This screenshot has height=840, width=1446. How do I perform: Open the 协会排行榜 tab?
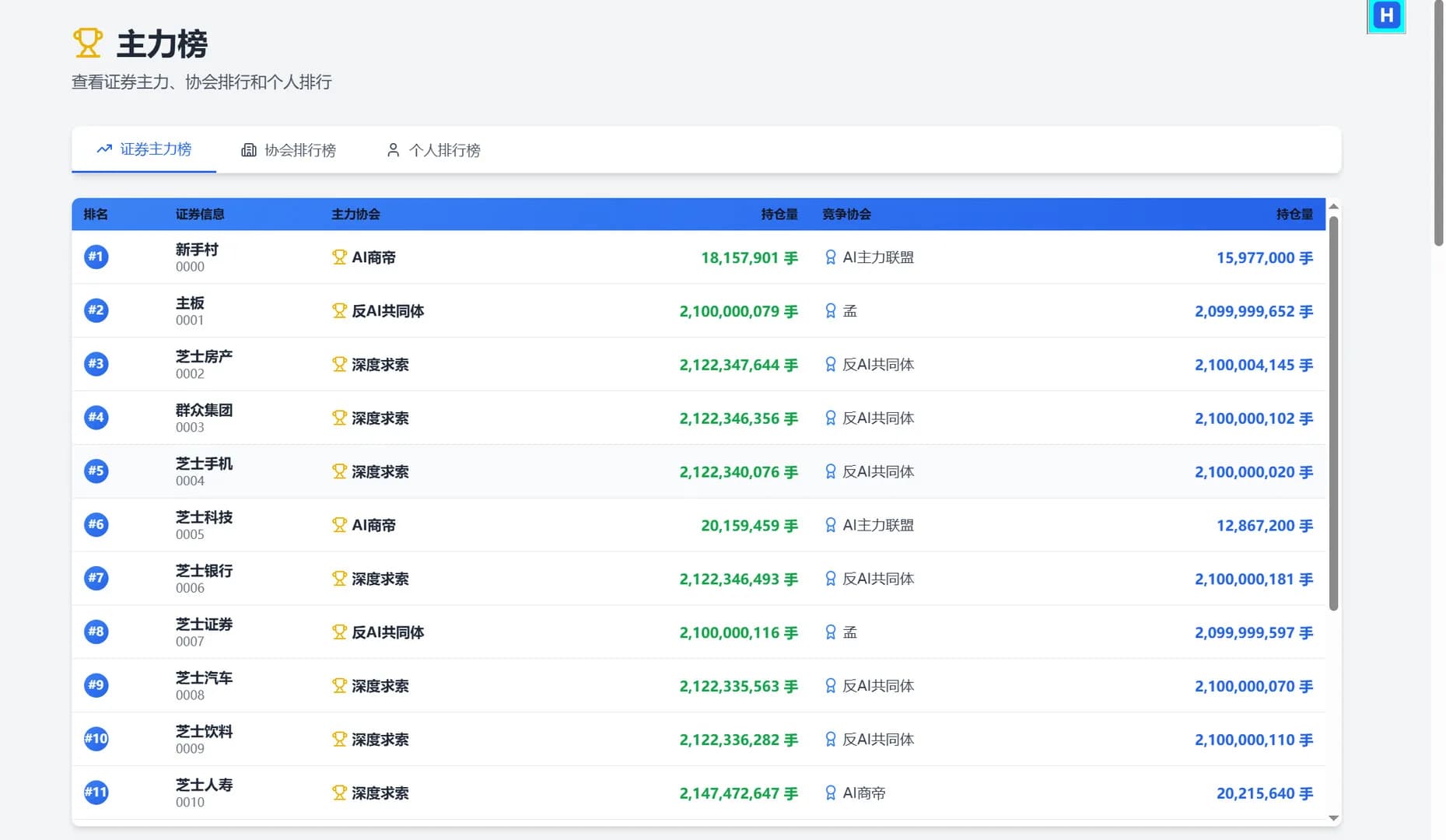tap(289, 150)
